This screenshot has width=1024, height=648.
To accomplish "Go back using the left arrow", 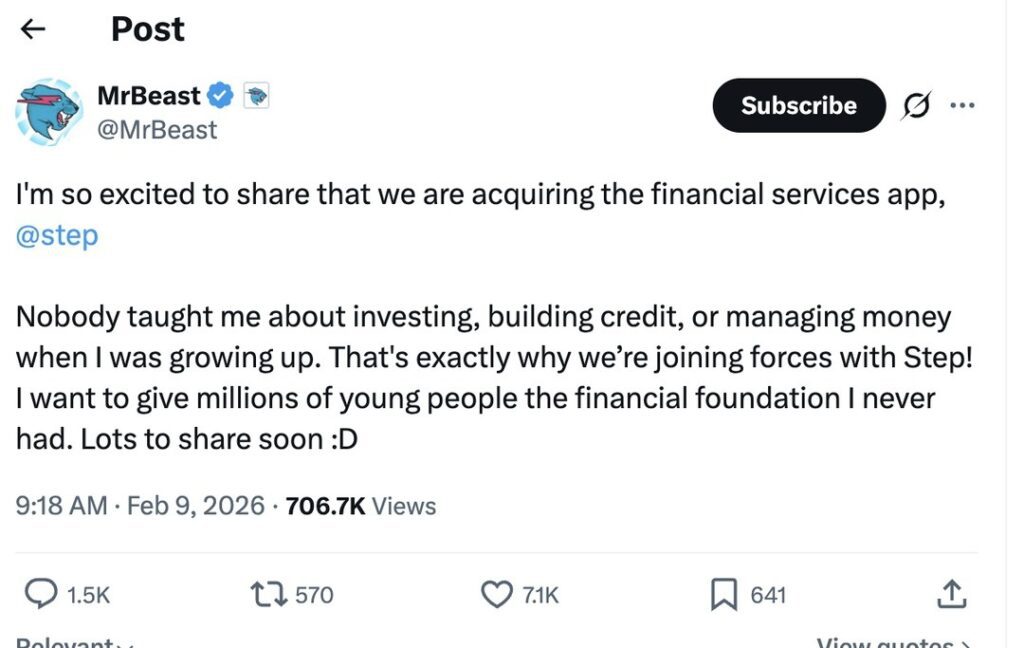I will click(34, 30).
